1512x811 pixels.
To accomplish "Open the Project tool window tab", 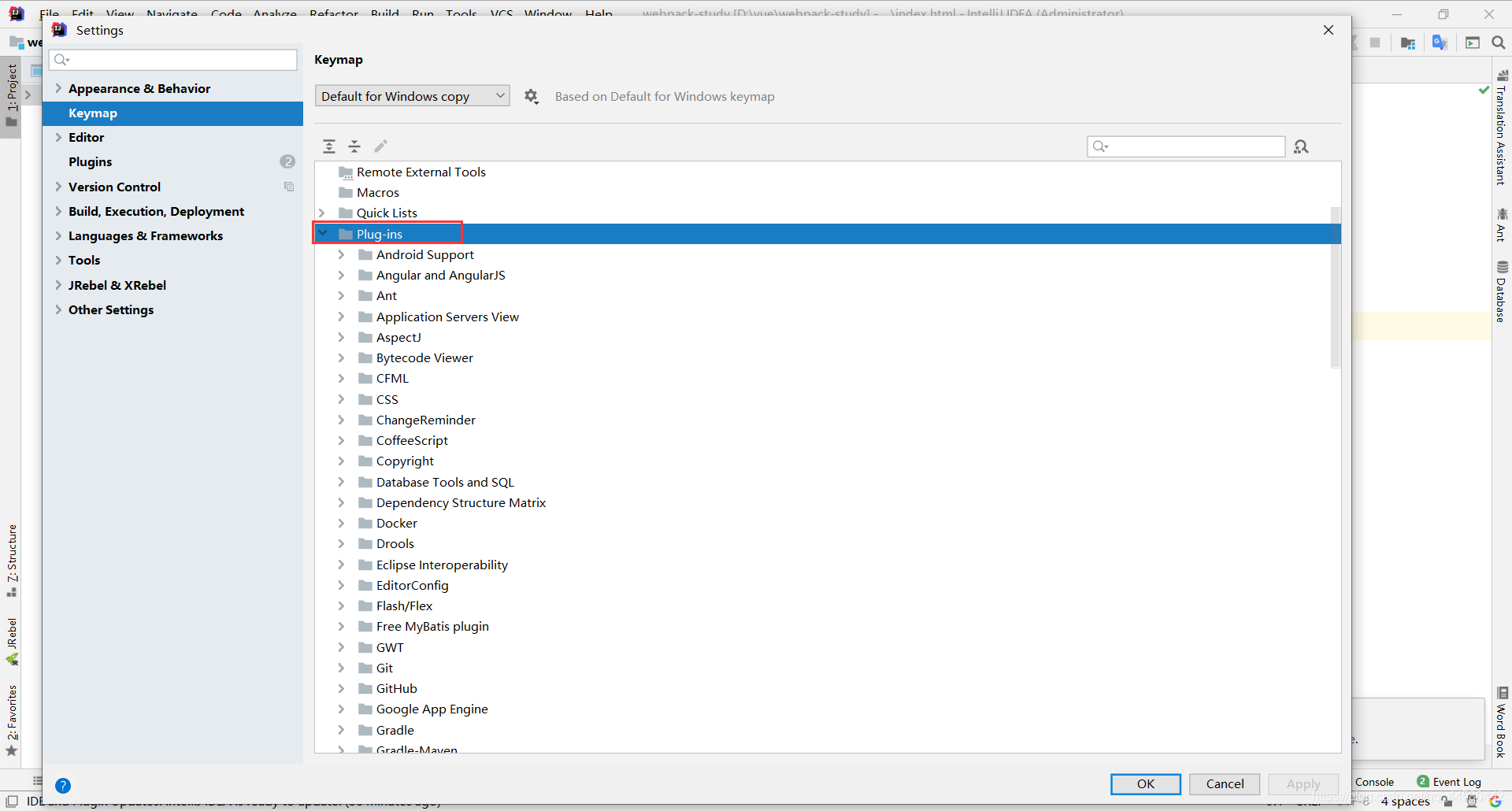I will (12, 94).
